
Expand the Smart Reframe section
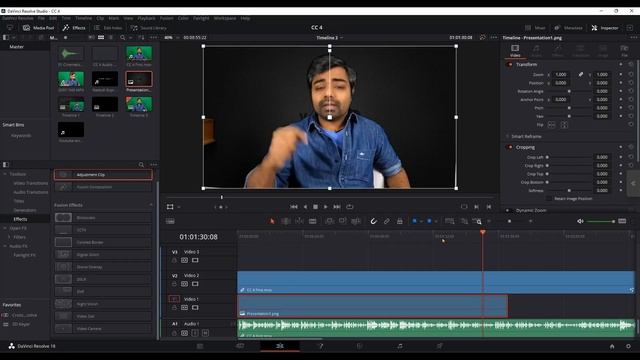(x=526, y=136)
